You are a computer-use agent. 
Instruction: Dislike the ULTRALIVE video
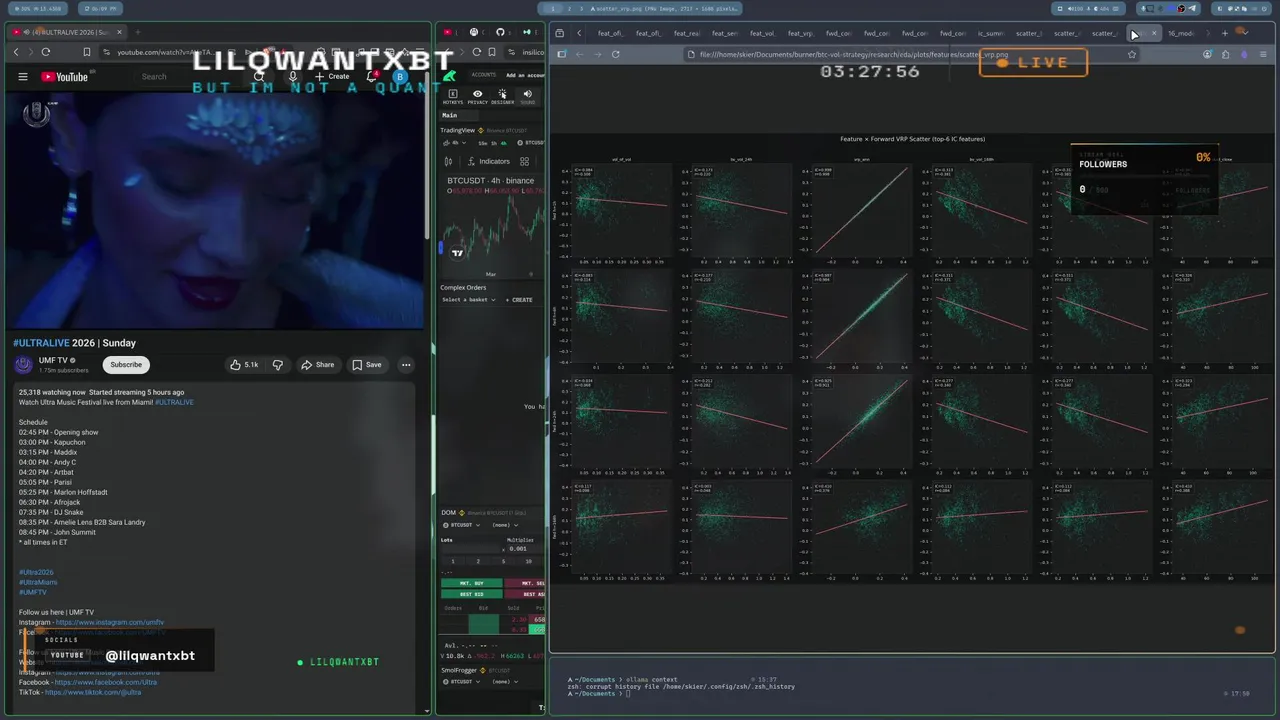[278, 365]
